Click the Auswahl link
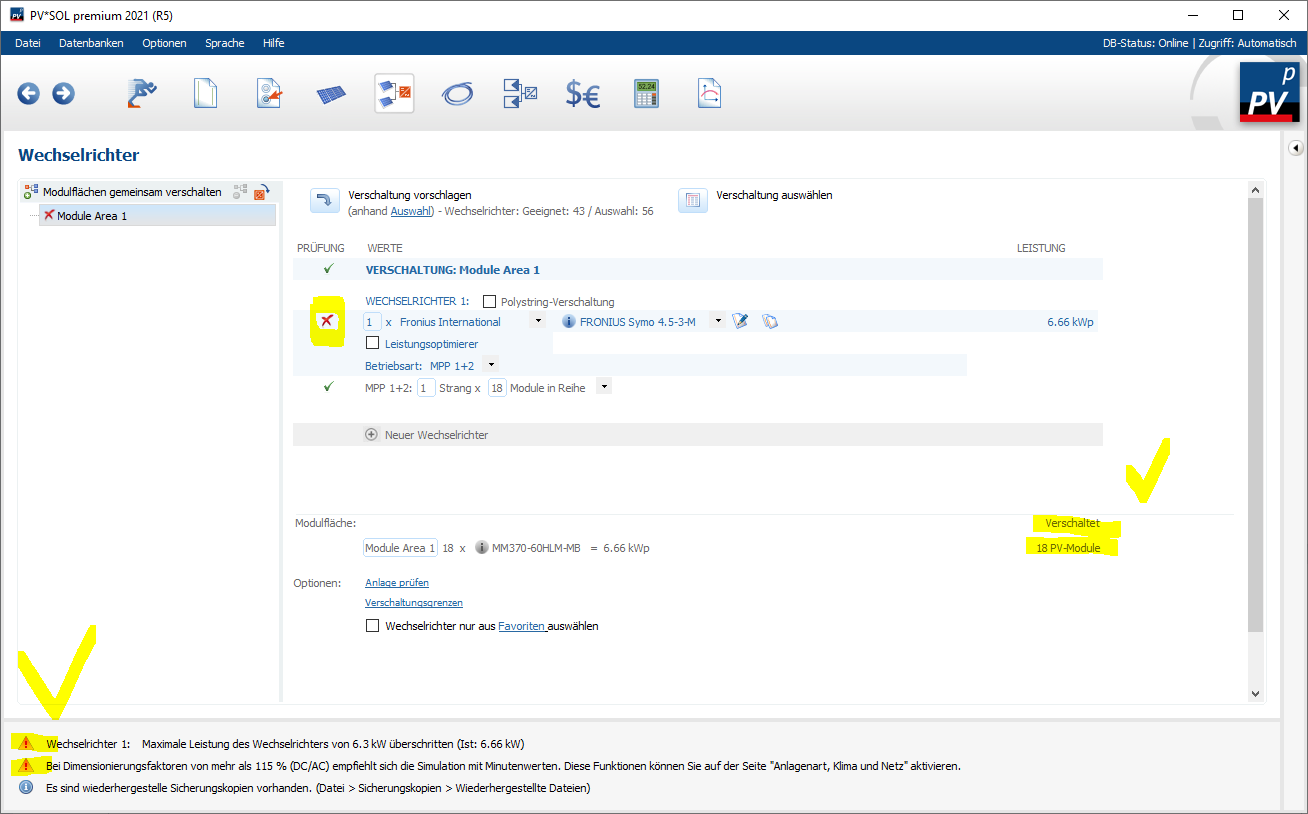Screen dimensions: 1308x814 coord(412,212)
